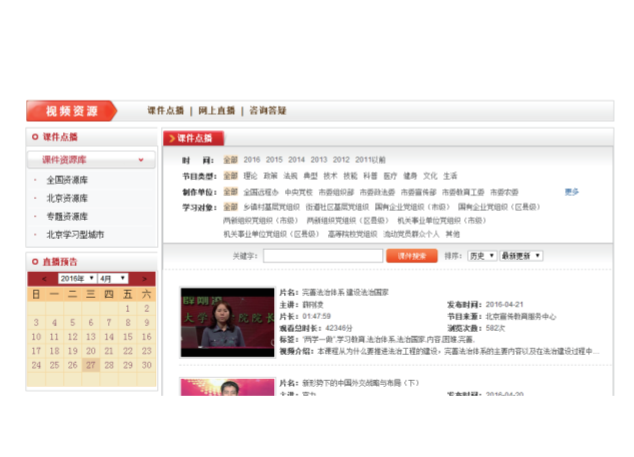
Task: Filter audience by 街道社区基层党组织
Action: tap(337, 207)
